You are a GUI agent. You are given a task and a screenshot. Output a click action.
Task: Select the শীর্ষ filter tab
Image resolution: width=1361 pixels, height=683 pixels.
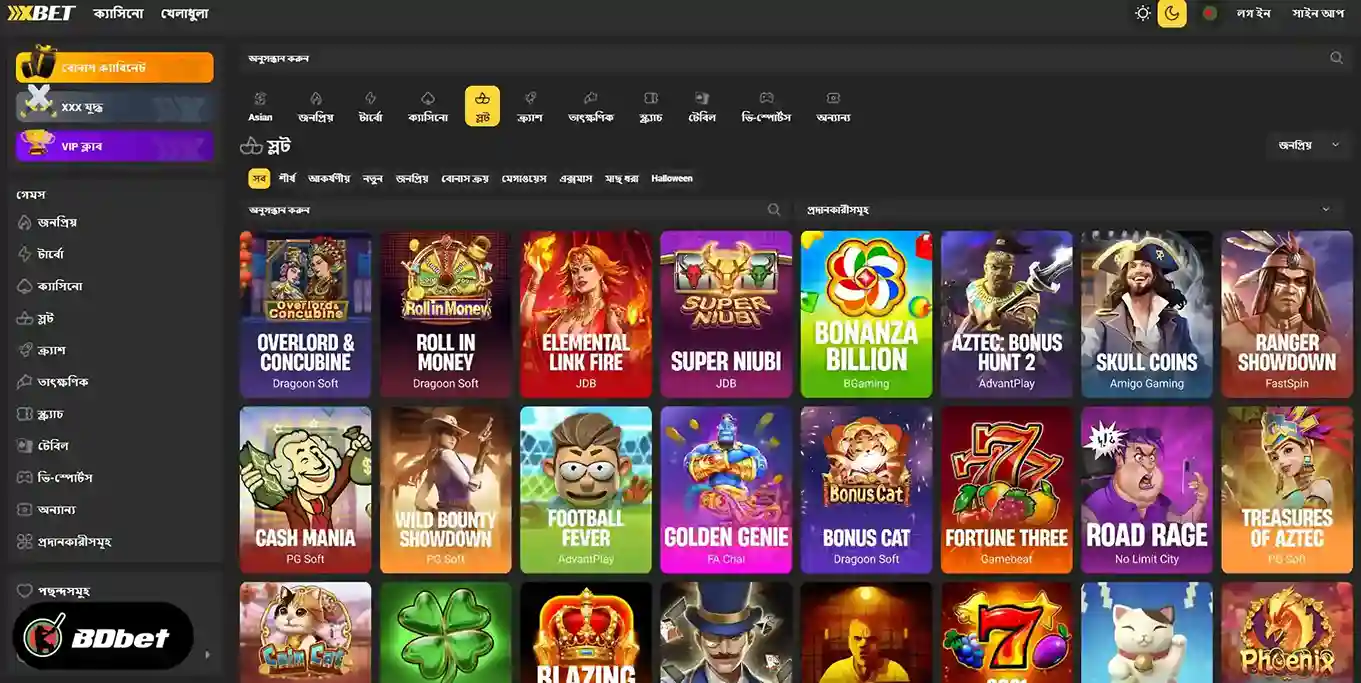288,178
